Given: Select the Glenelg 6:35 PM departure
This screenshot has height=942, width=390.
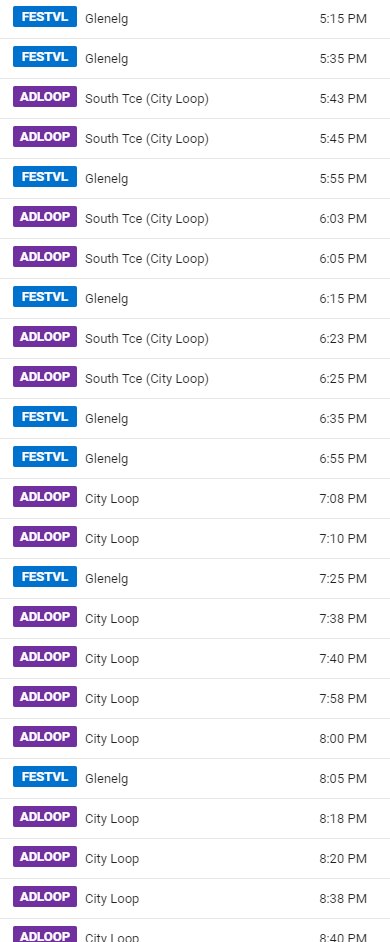Looking at the screenshot, I should pyautogui.click(x=195, y=419).
